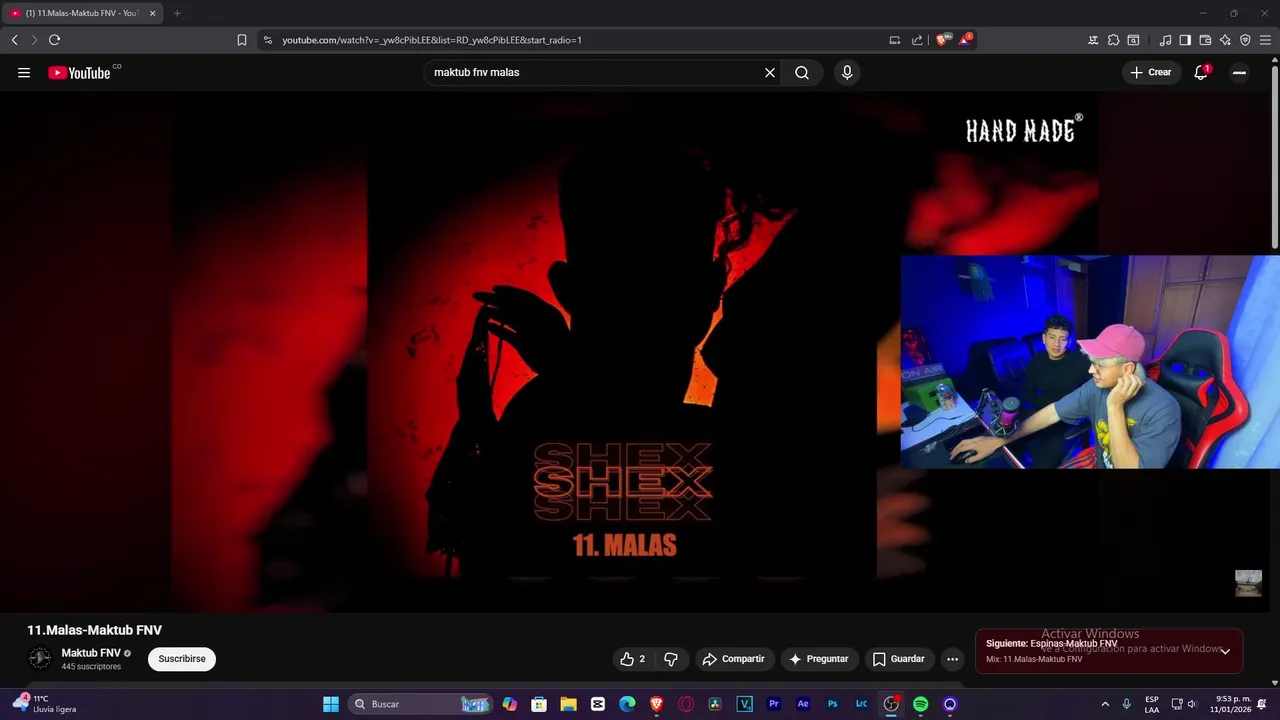
Task: Open the Crear upload menu
Action: (1151, 72)
